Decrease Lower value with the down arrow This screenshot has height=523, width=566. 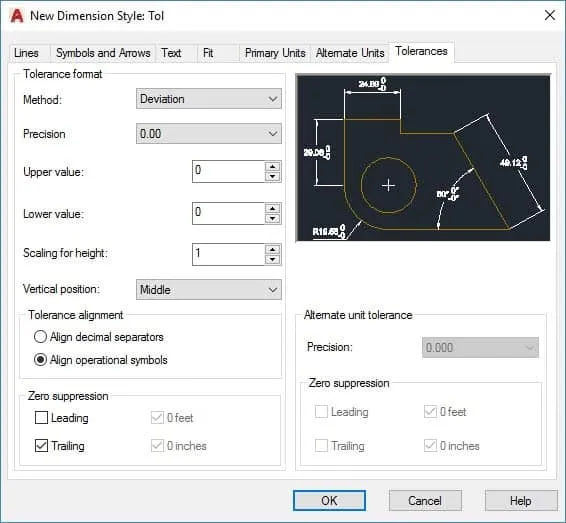click(x=273, y=218)
